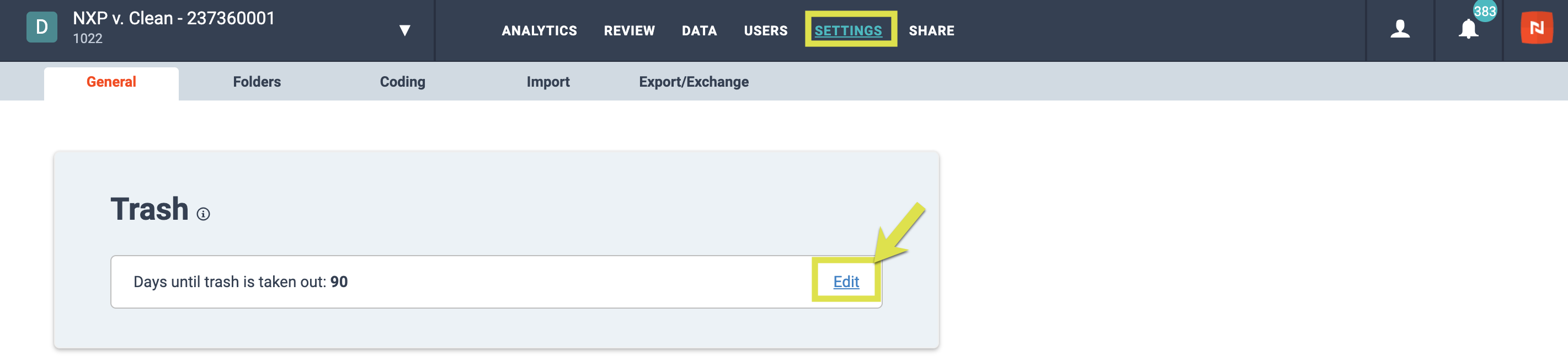
Task: Open the DATA menu
Action: [x=699, y=30]
